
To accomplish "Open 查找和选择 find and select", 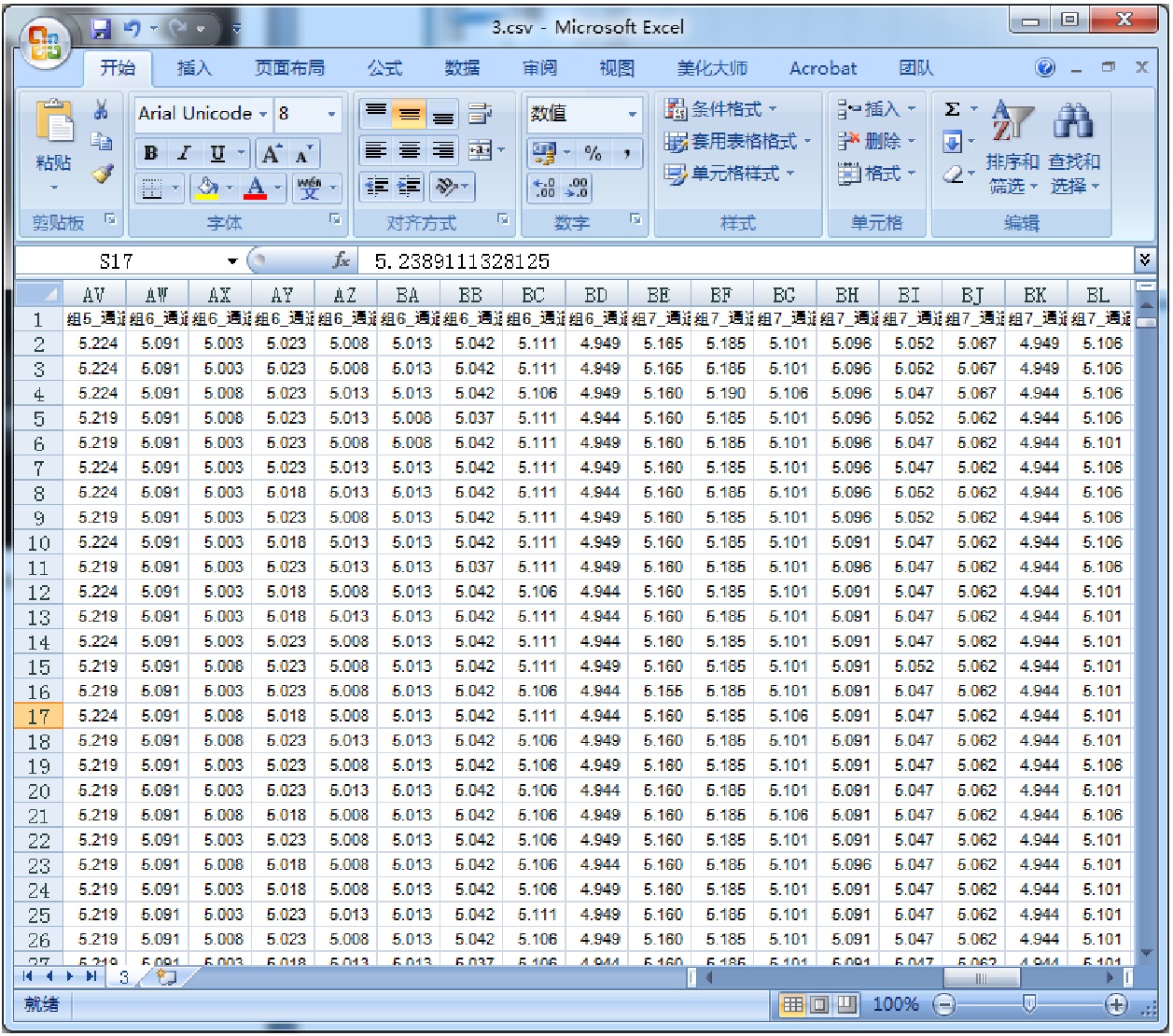I will pyautogui.click(x=1074, y=147).
